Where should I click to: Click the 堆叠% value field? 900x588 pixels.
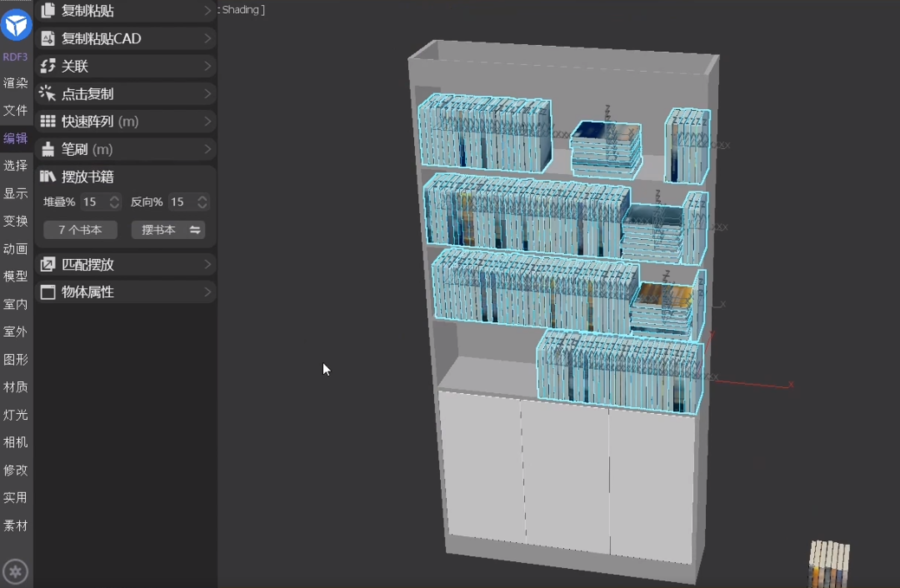pyautogui.click(x=94, y=202)
